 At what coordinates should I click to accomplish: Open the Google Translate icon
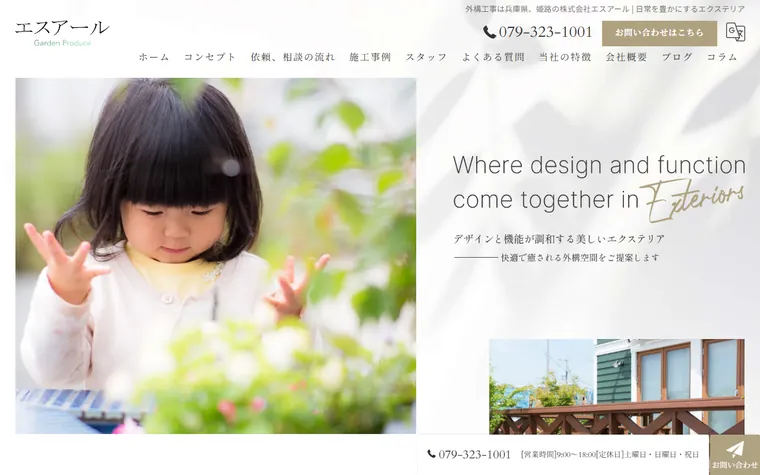(x=735, y=32)
